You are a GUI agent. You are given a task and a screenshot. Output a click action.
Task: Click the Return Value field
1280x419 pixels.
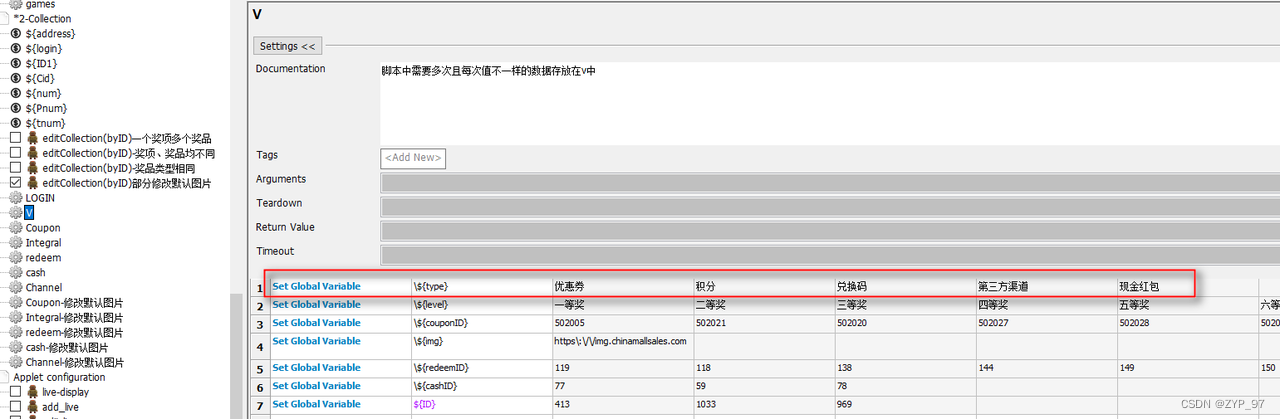click(x=830, y=230)
